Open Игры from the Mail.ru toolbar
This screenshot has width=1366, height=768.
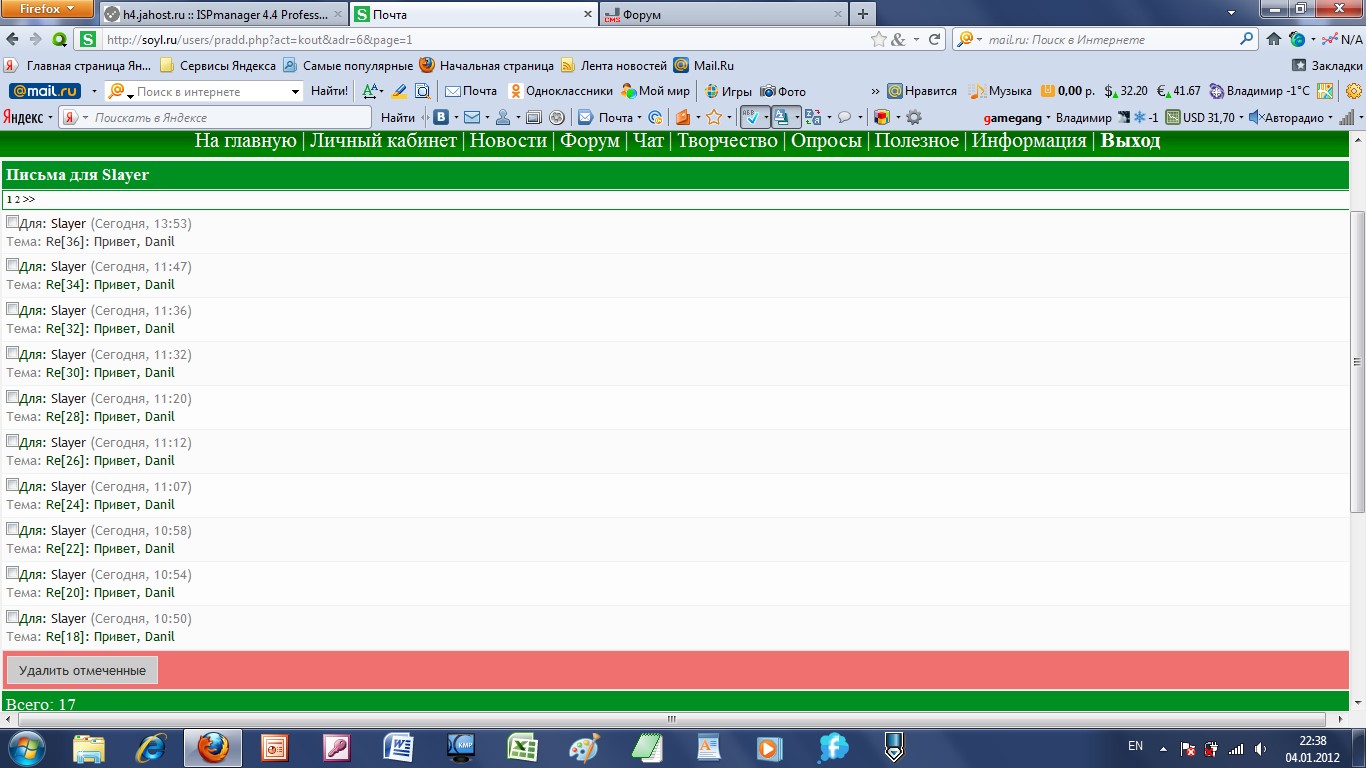click(728, 91)
